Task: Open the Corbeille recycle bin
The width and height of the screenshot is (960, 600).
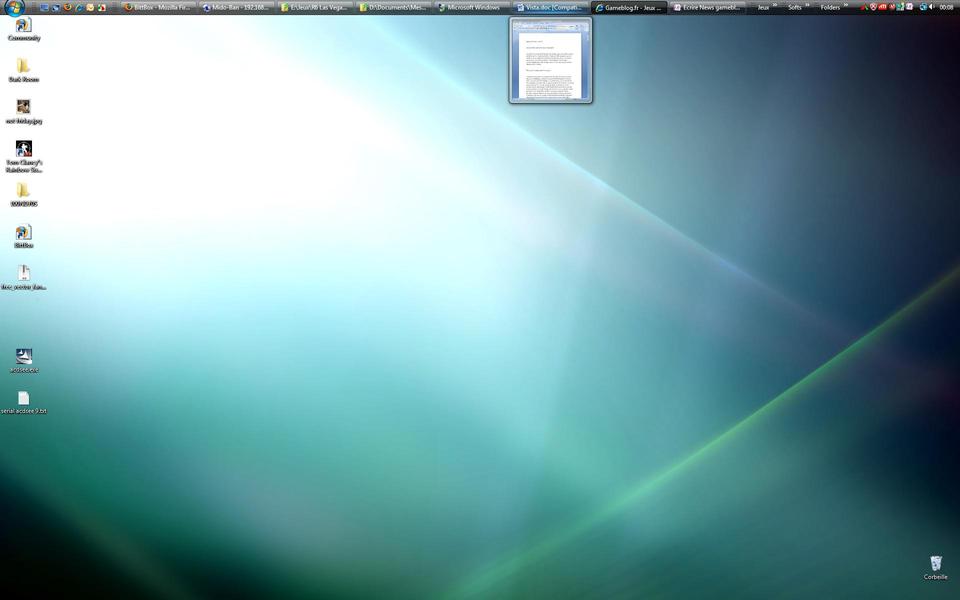Action: click(935, 564)
